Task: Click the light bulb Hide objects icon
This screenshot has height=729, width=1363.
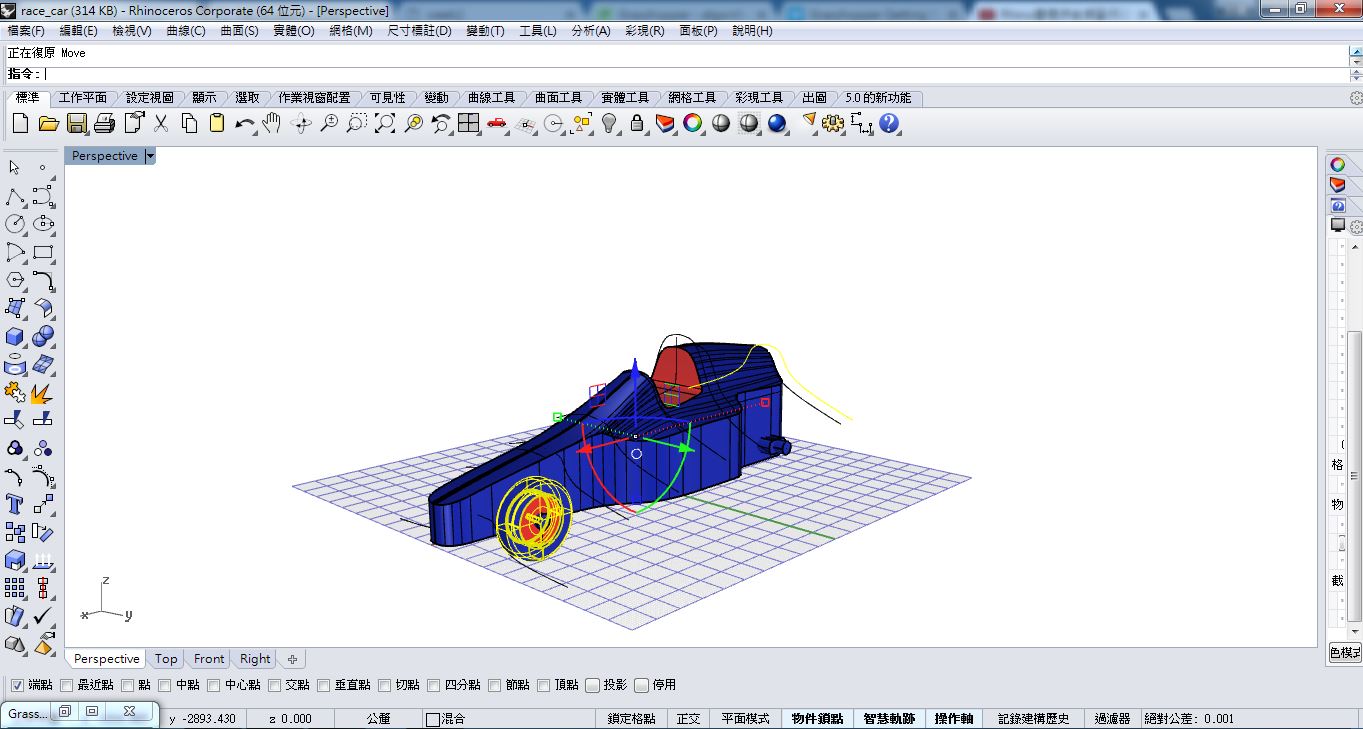Action: (x=609, y=123)
